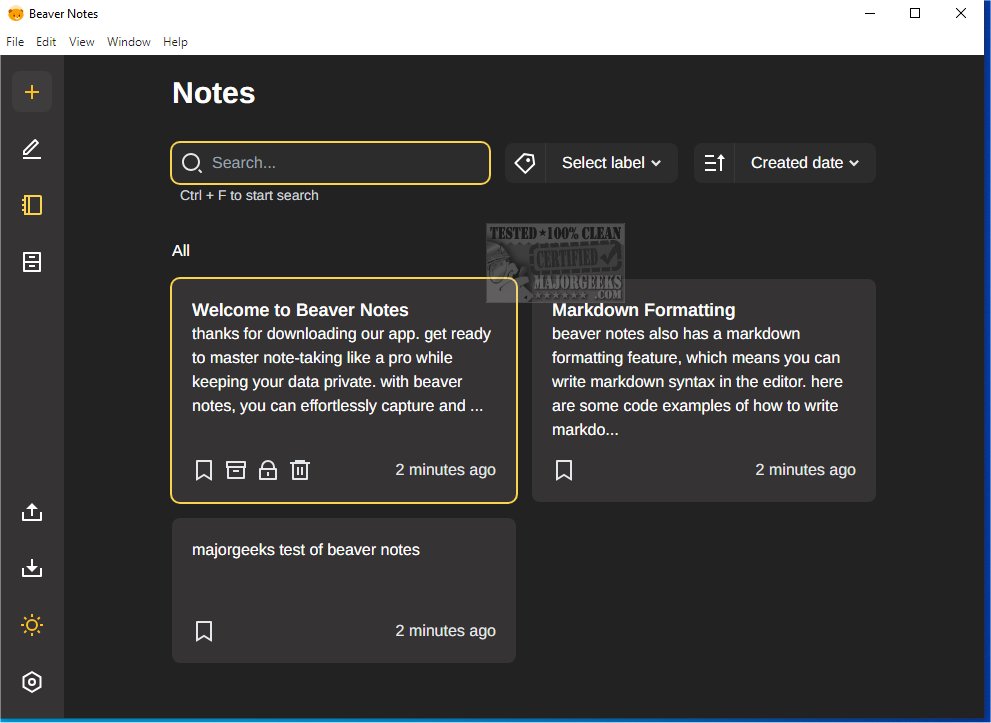Bookmark the Markdown Formatting note
The width and height of the screenshot is (991, 723).
pos(564,470)
